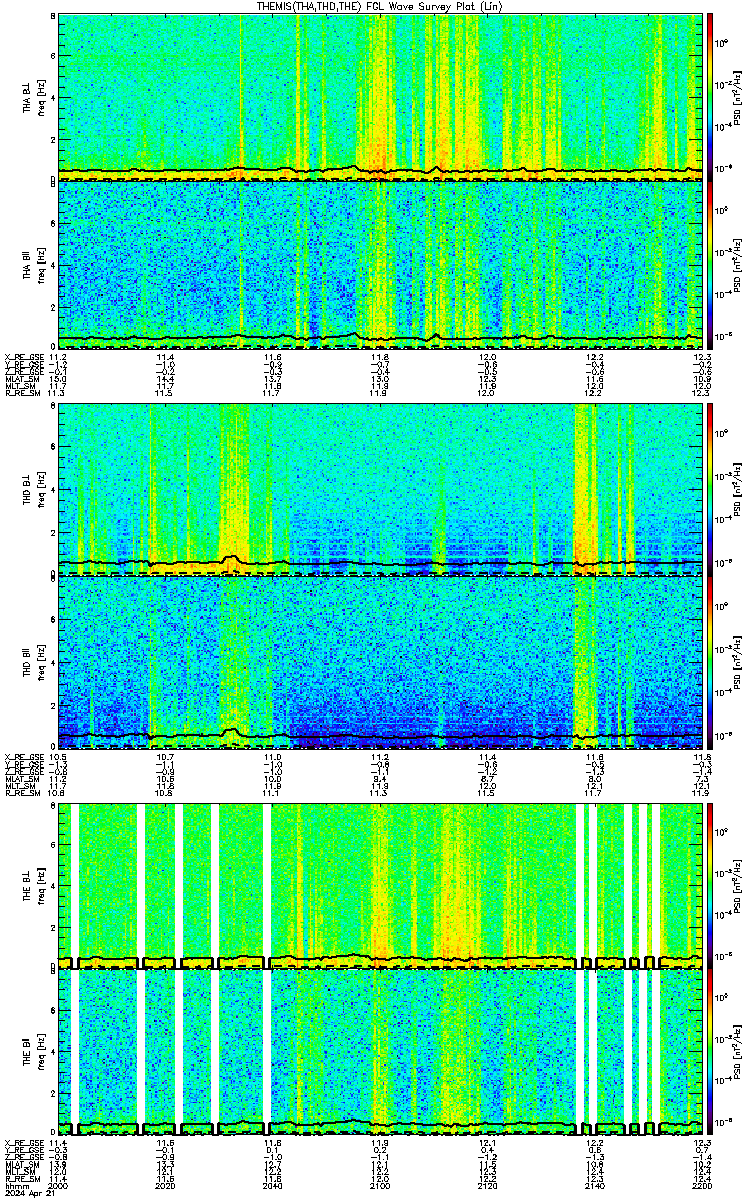Image resolution: width=750 pixels, height=1200 pixels.
Task: Click the 2020 time tick label
Action: (x=165, y=1187)
